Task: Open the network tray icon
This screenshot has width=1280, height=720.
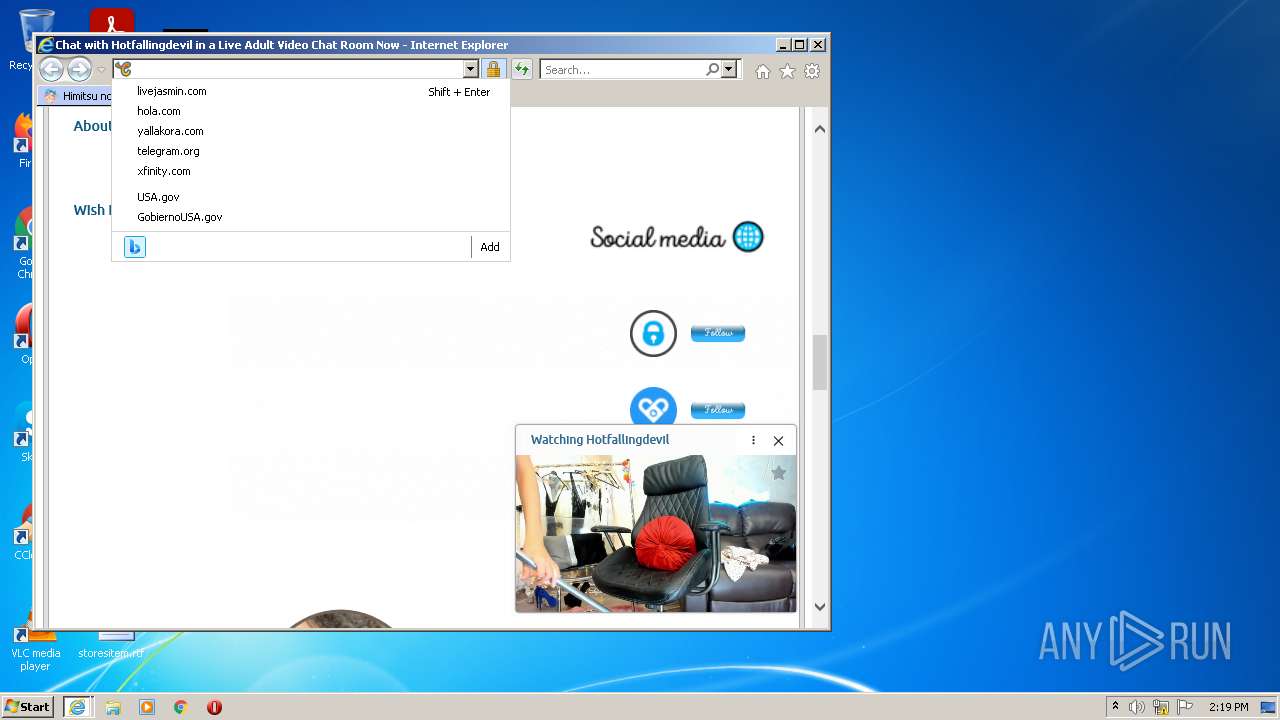Action: coord(1160,707)
